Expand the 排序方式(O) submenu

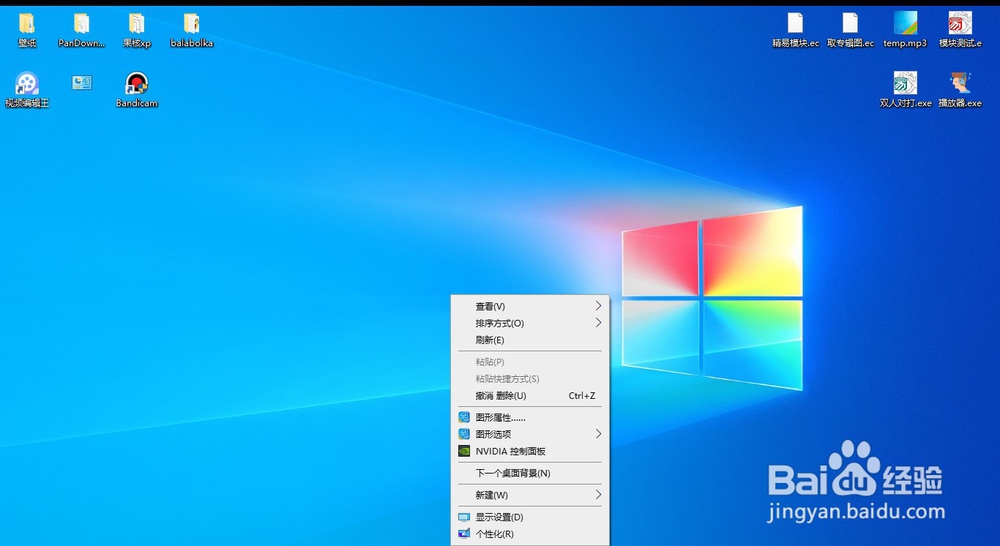pos(530,323)
